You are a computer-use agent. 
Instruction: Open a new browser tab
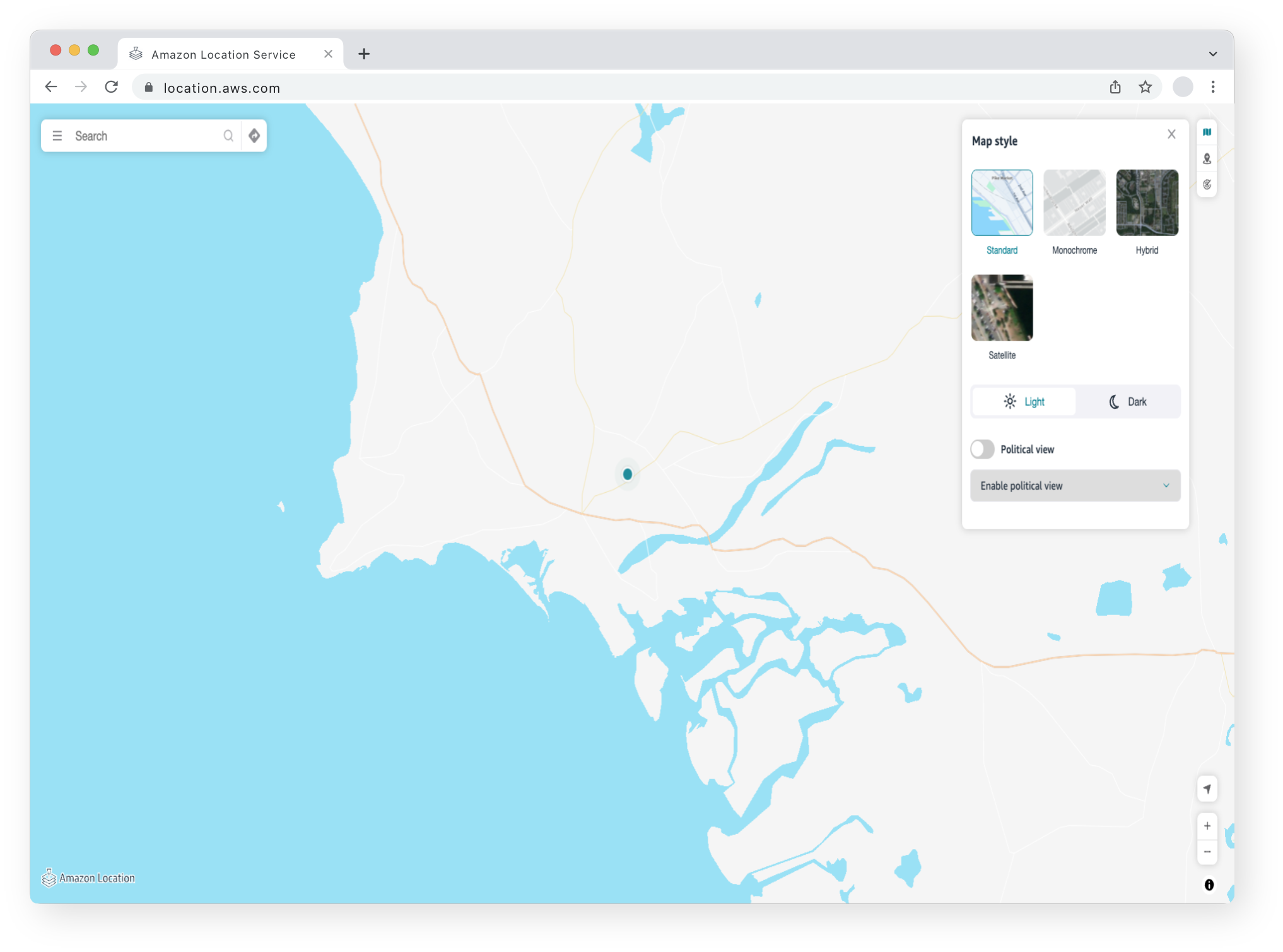364,54
